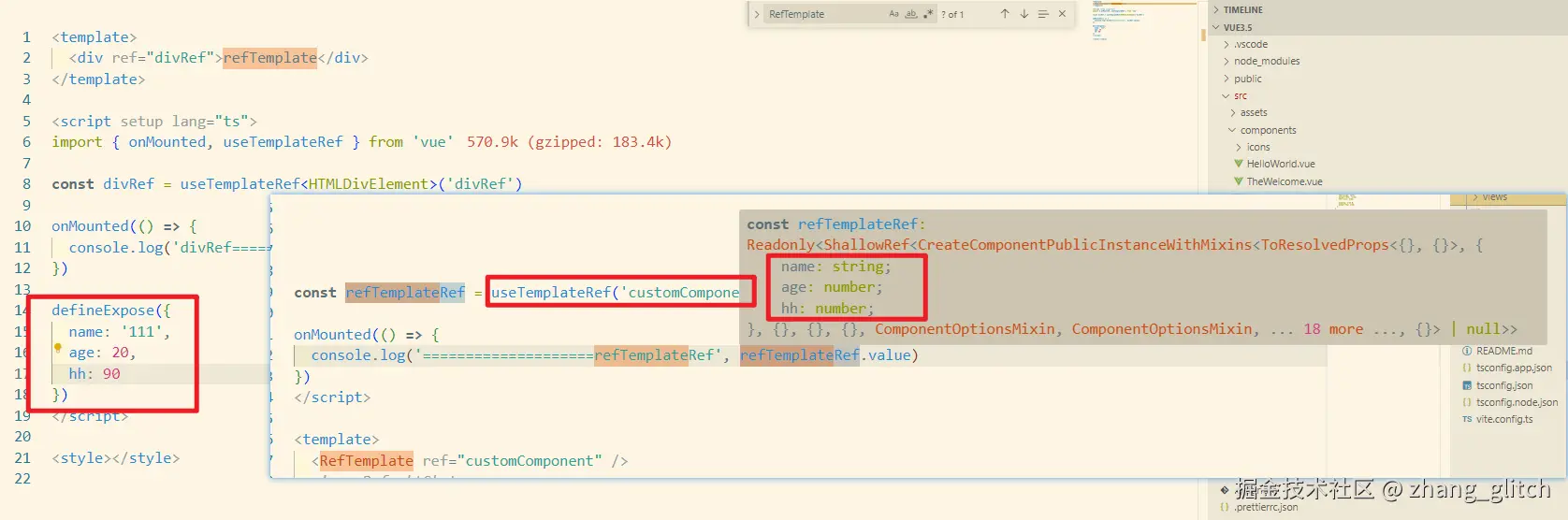The height and width of the screenshot is (520, 1568).
Task: Click 'hh: 90' property on line 17
Action: pyautogui.click(x=94, y=373)
